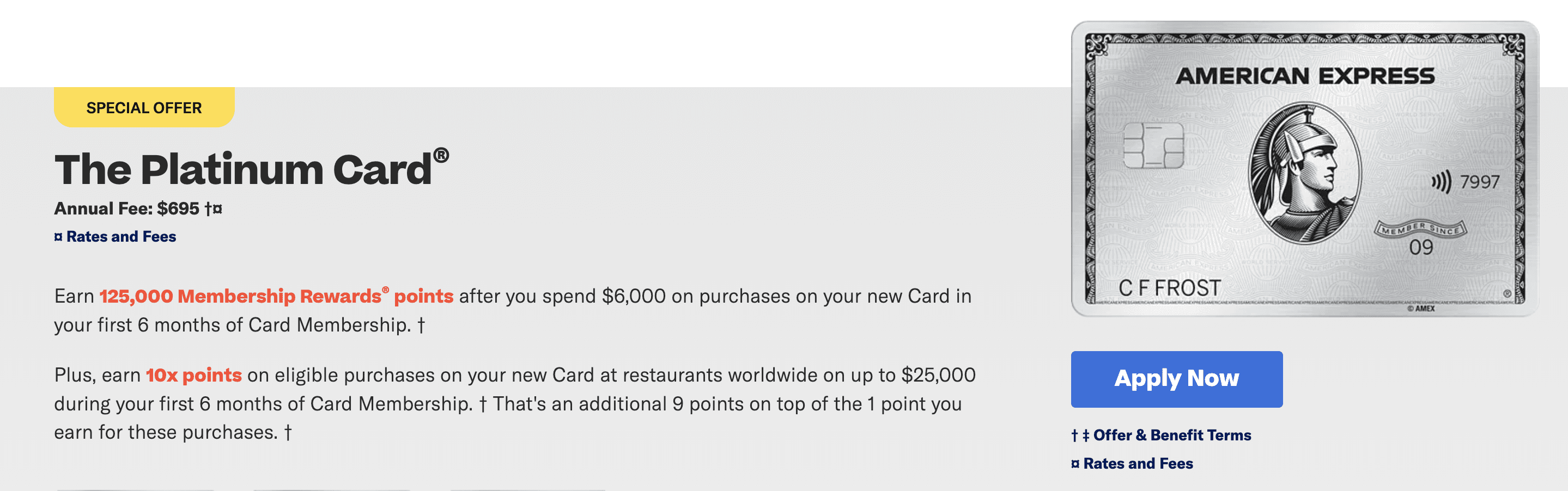Viewport: 1568px width, 491px height.
Task: Click the © AMEX mark on card
Action: click(x=1421, y=309)
